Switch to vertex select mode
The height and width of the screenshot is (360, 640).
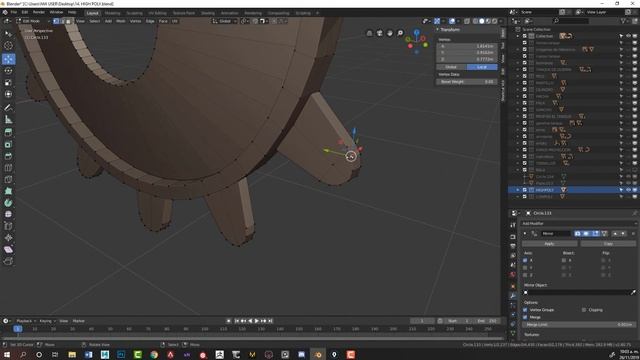(56, 21)
